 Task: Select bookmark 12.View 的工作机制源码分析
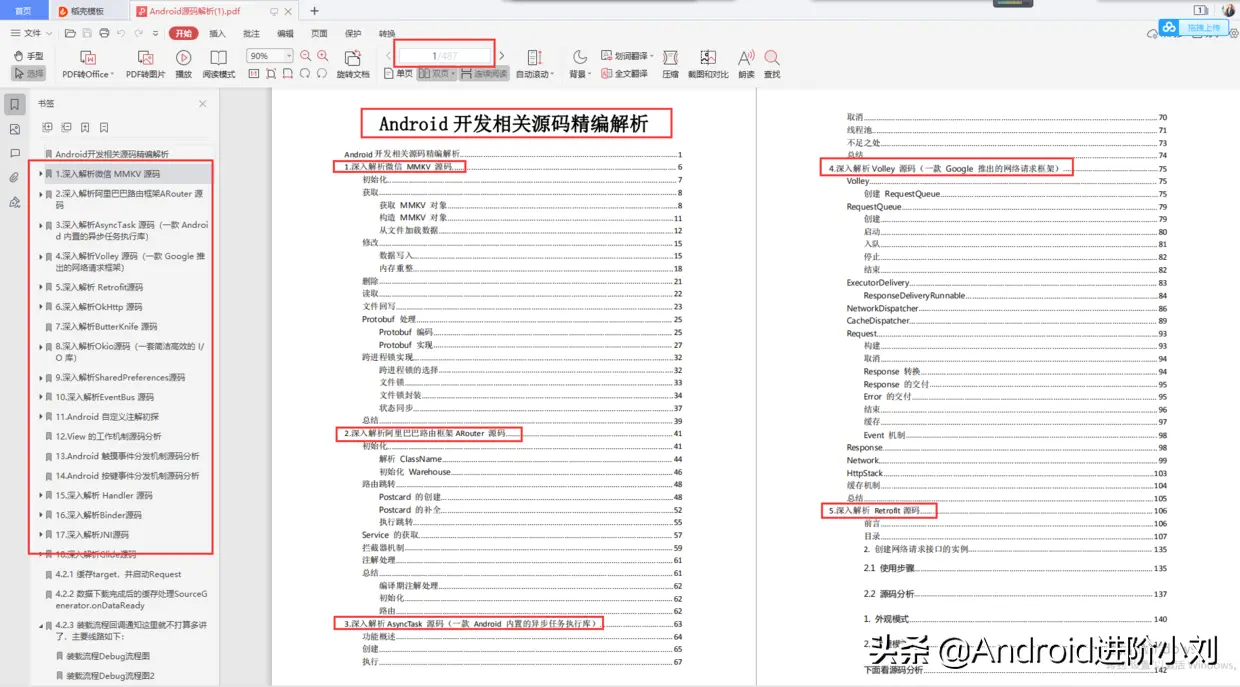coord(108,436)
